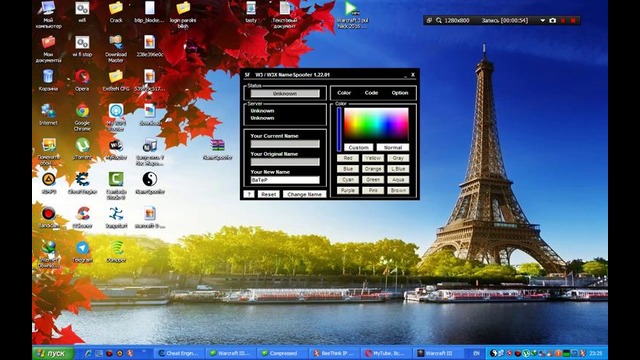Image resolution: width=640 pixels, height=360 pixels.
Task: Choose the Gray color preset
Action: click(x=398, y=158)
